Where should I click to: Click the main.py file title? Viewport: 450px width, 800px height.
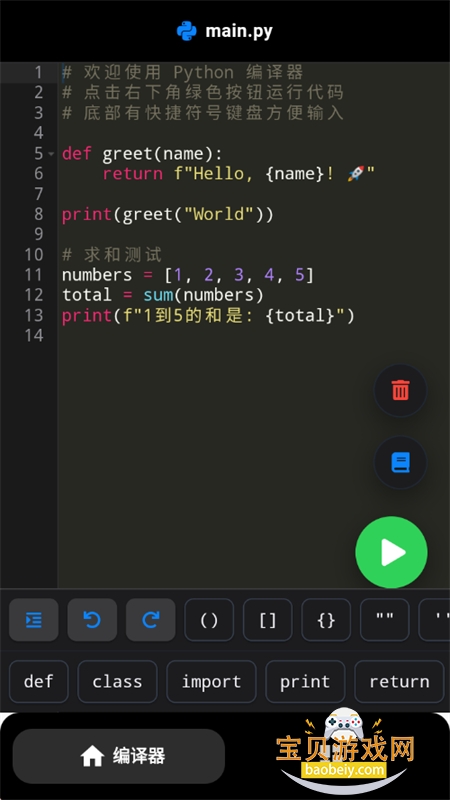coord(239,32)
